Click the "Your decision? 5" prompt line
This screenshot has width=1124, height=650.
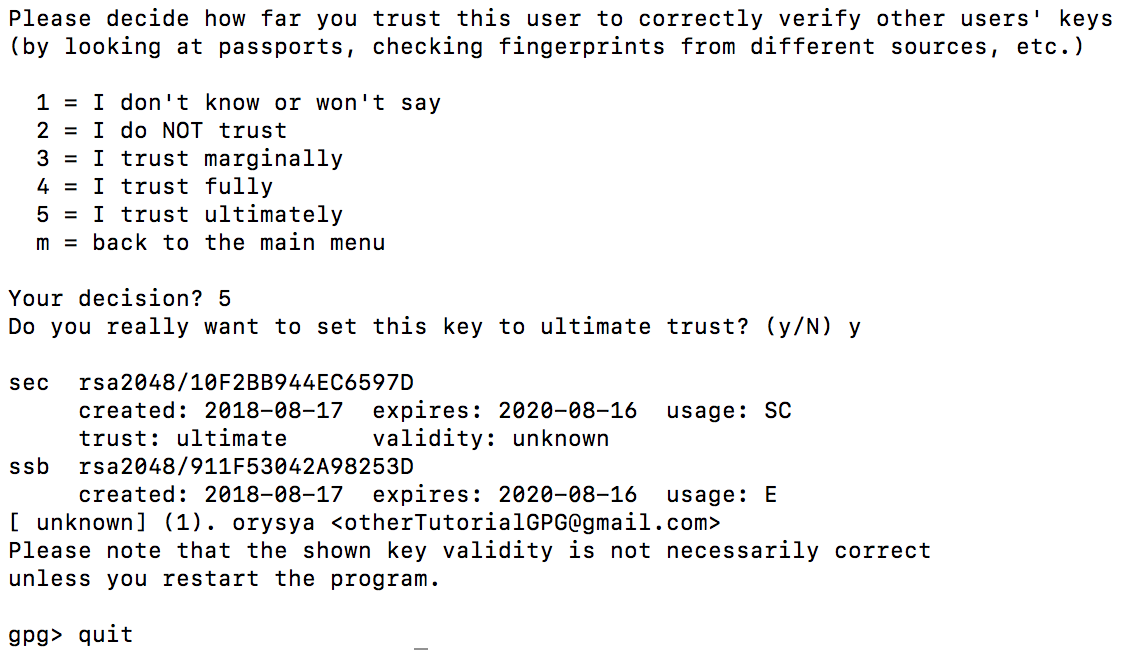pos(120,299)
